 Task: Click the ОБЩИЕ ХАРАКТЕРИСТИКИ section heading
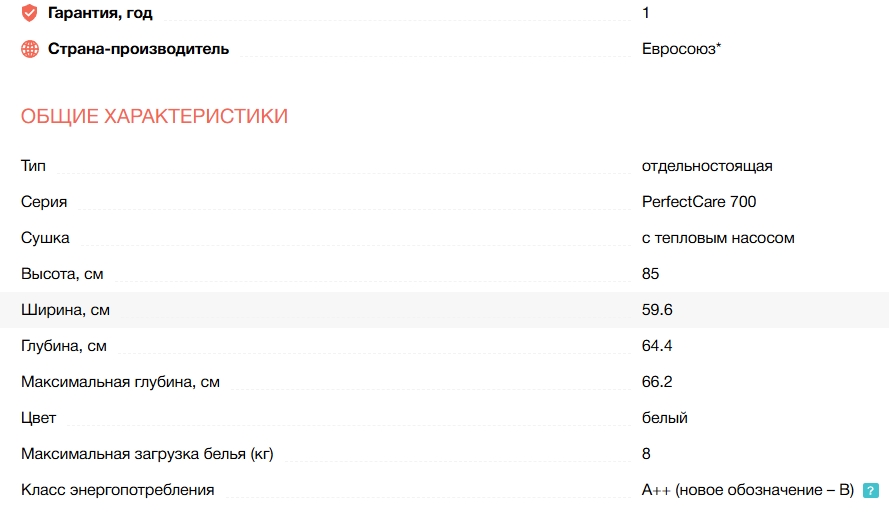pos(154,117)
